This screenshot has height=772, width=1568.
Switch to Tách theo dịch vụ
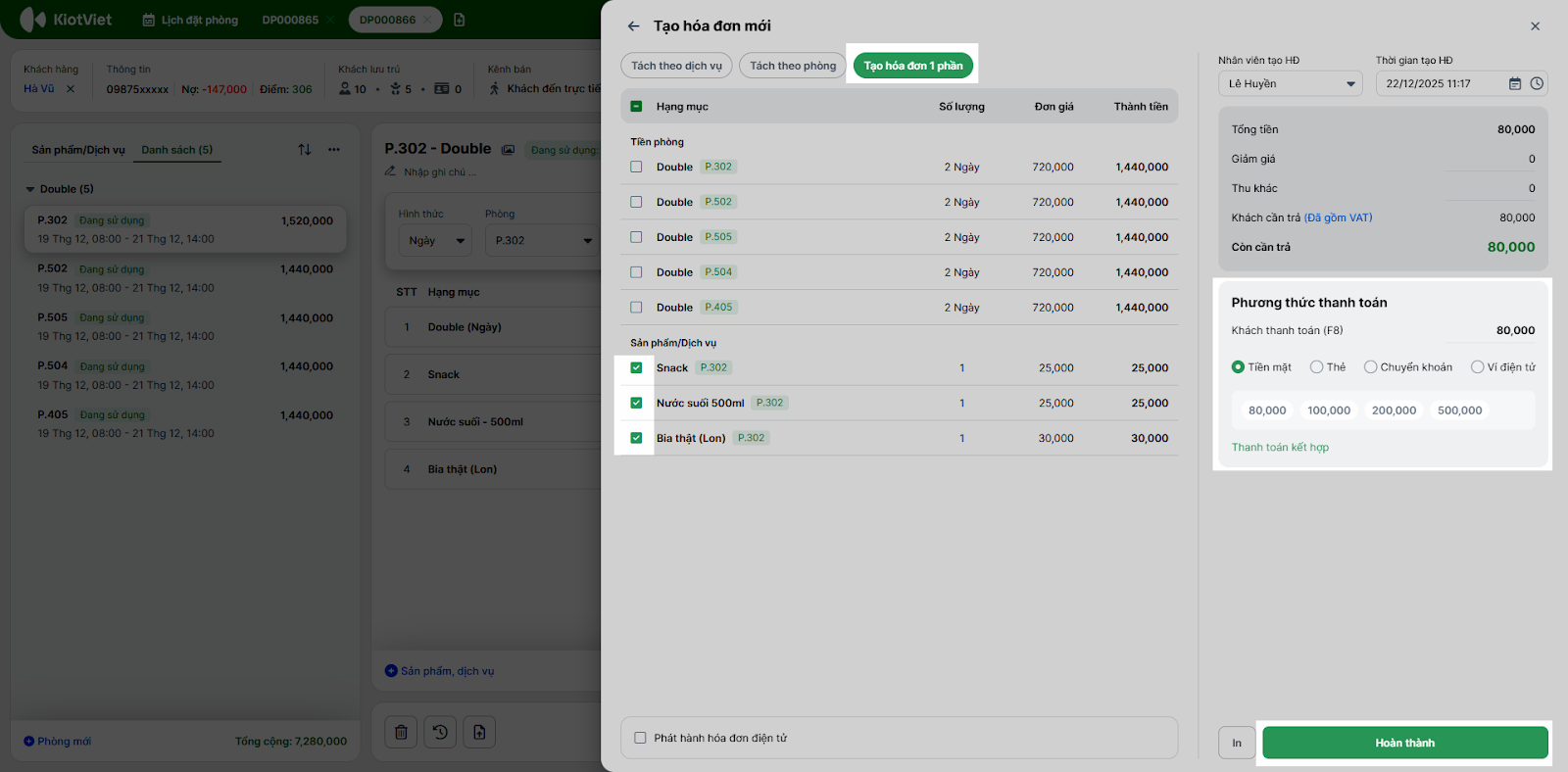(676, 66)
